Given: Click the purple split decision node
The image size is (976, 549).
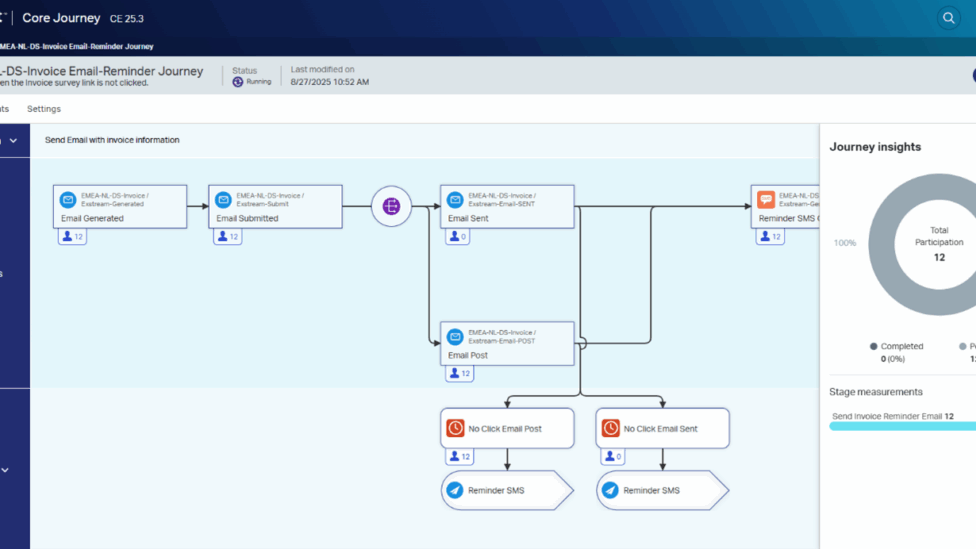Looking at the screenshot, I should pyautogui.click(x=391, y=207).
